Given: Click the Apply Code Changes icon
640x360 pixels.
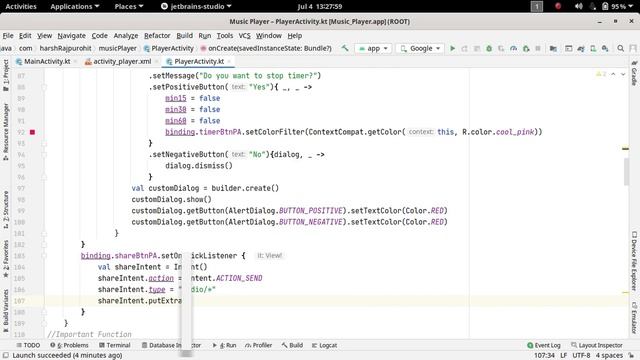Looking at the screenshot, I should [x=477, y=48].
